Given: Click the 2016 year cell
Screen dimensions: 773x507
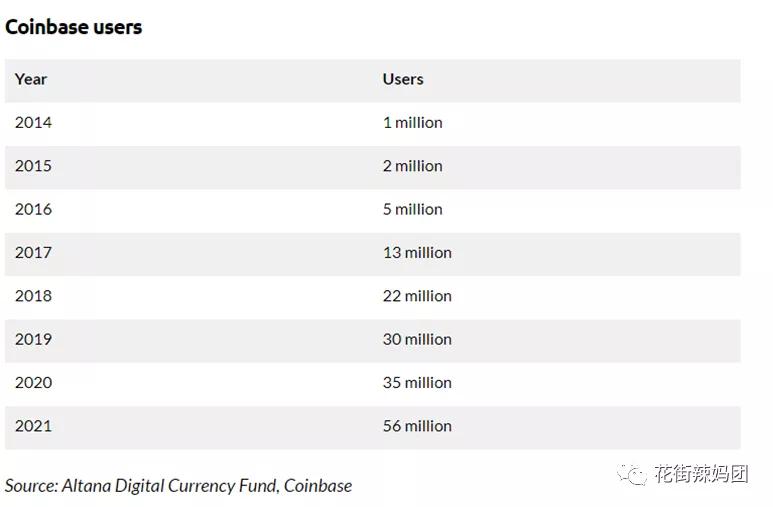Looking at the screenshot, I should [x=33, y=209].
